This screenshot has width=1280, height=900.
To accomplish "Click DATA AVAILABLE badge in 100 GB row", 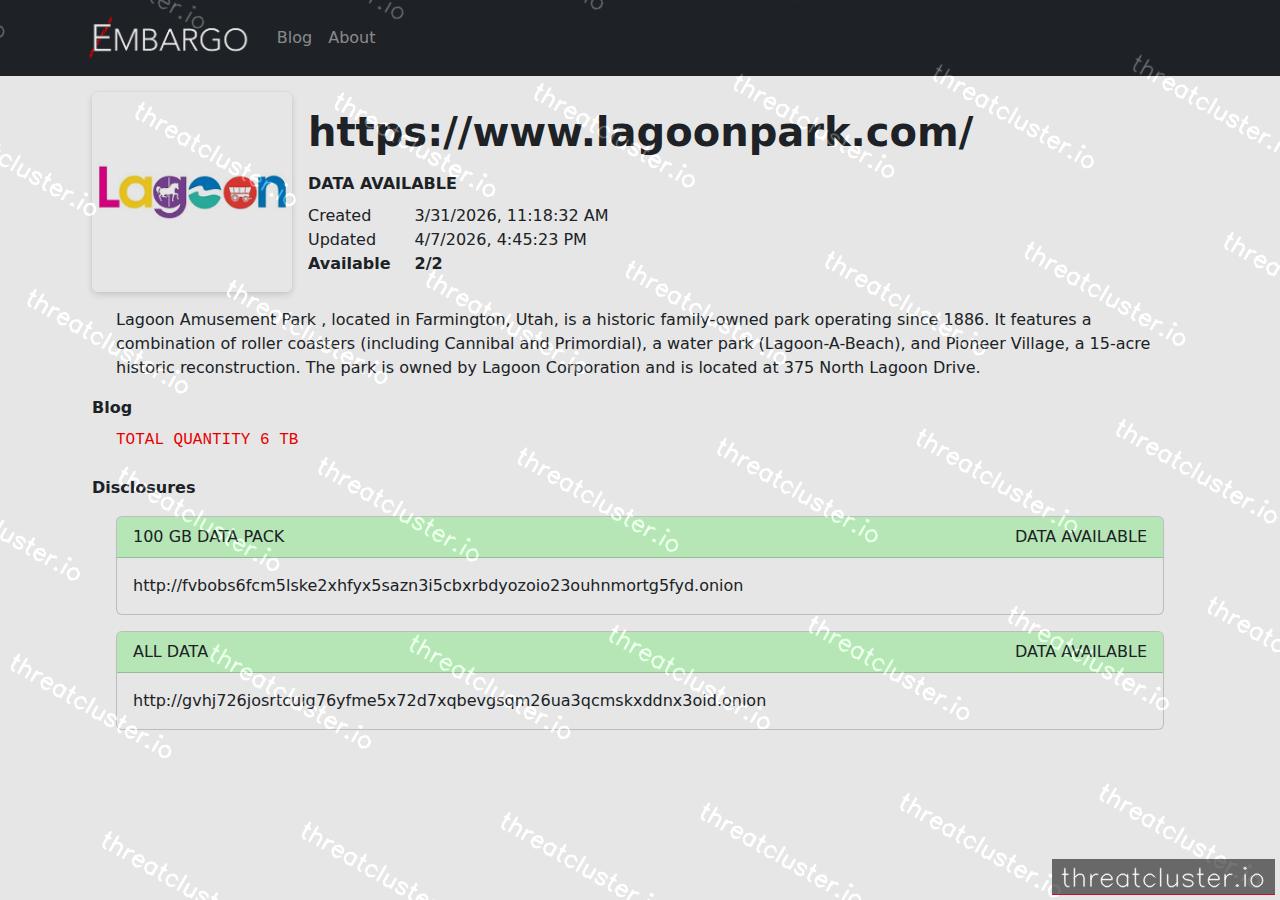I will coord(1081,537).
